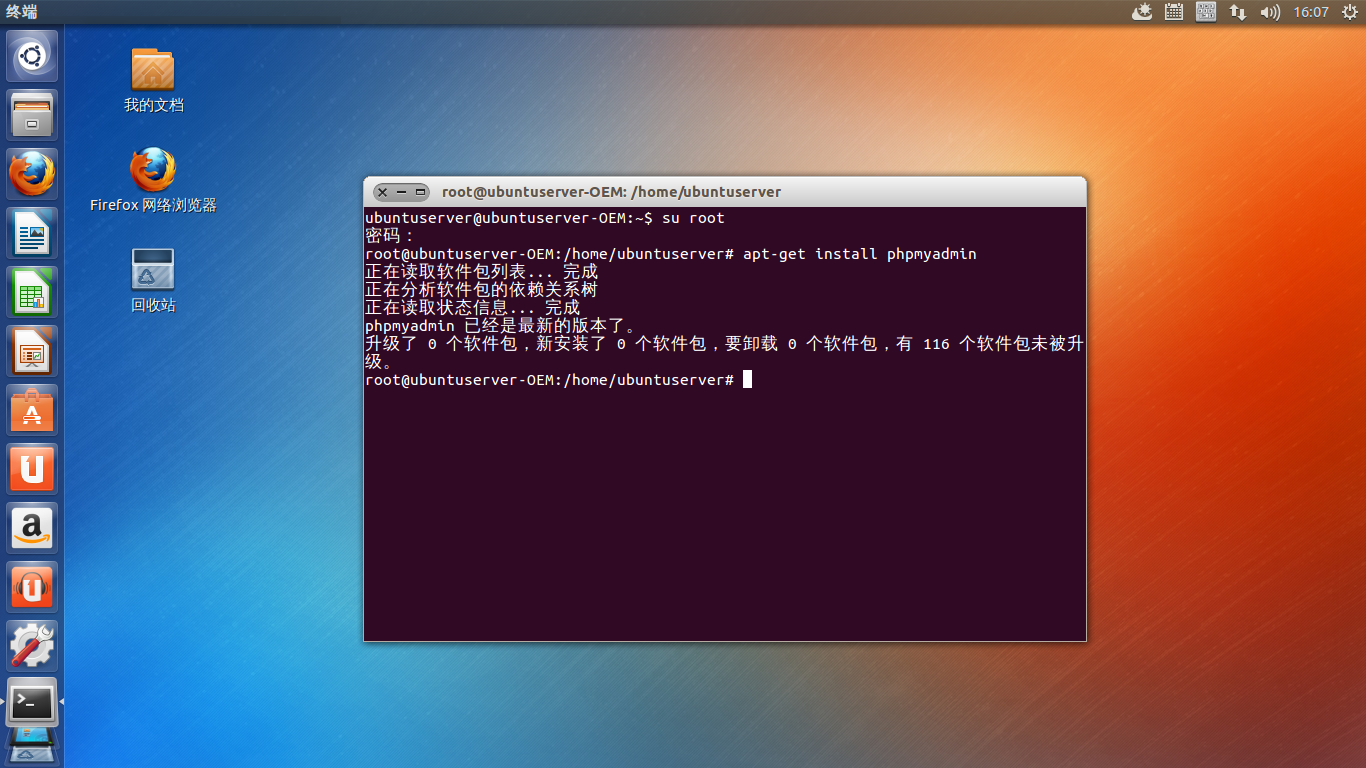Click the line 正在分析软件包的依赖关系树
Viewport: 1366px width, 768px height.
pos(481,290)
